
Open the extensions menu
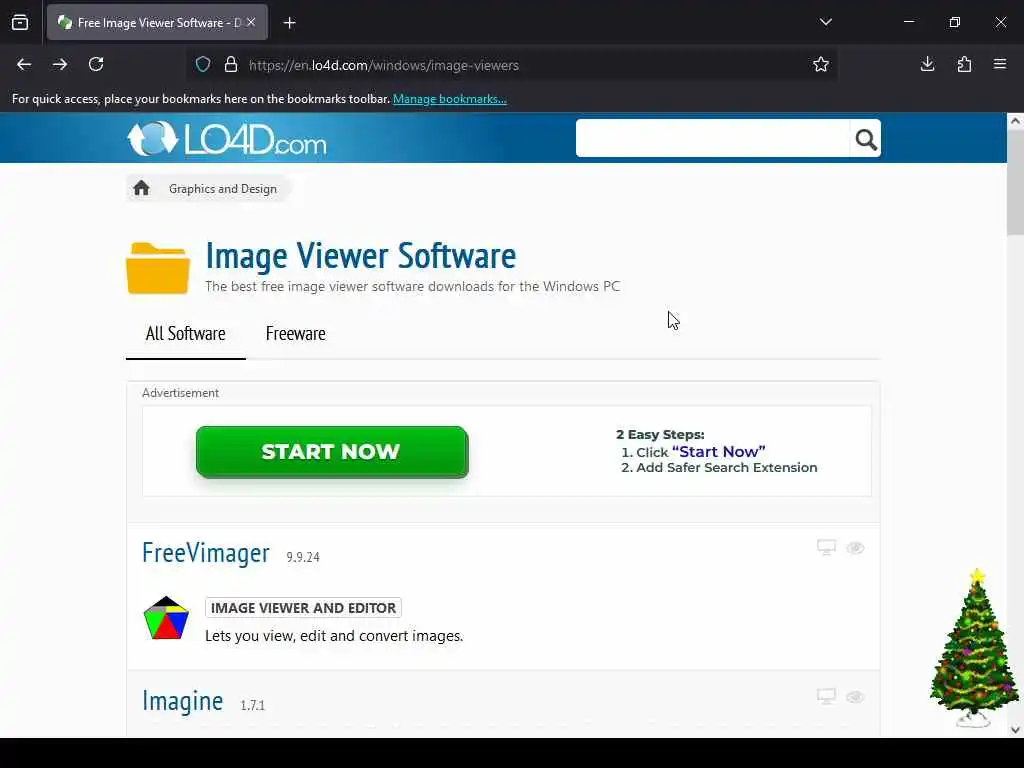pyautogui.click(x=964, y=64)
